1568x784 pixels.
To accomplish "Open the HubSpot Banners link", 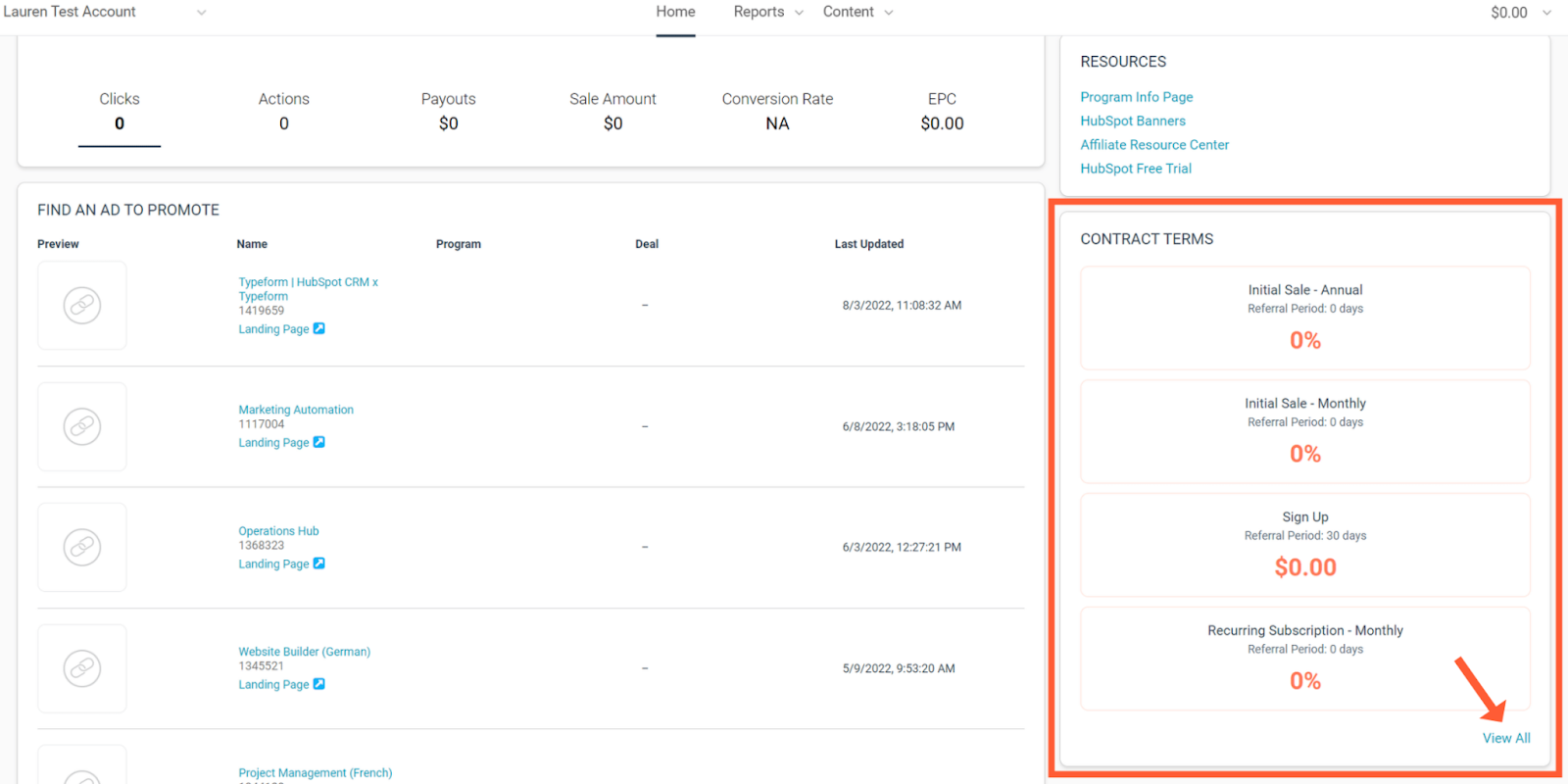I will (x=1133, y=121).
